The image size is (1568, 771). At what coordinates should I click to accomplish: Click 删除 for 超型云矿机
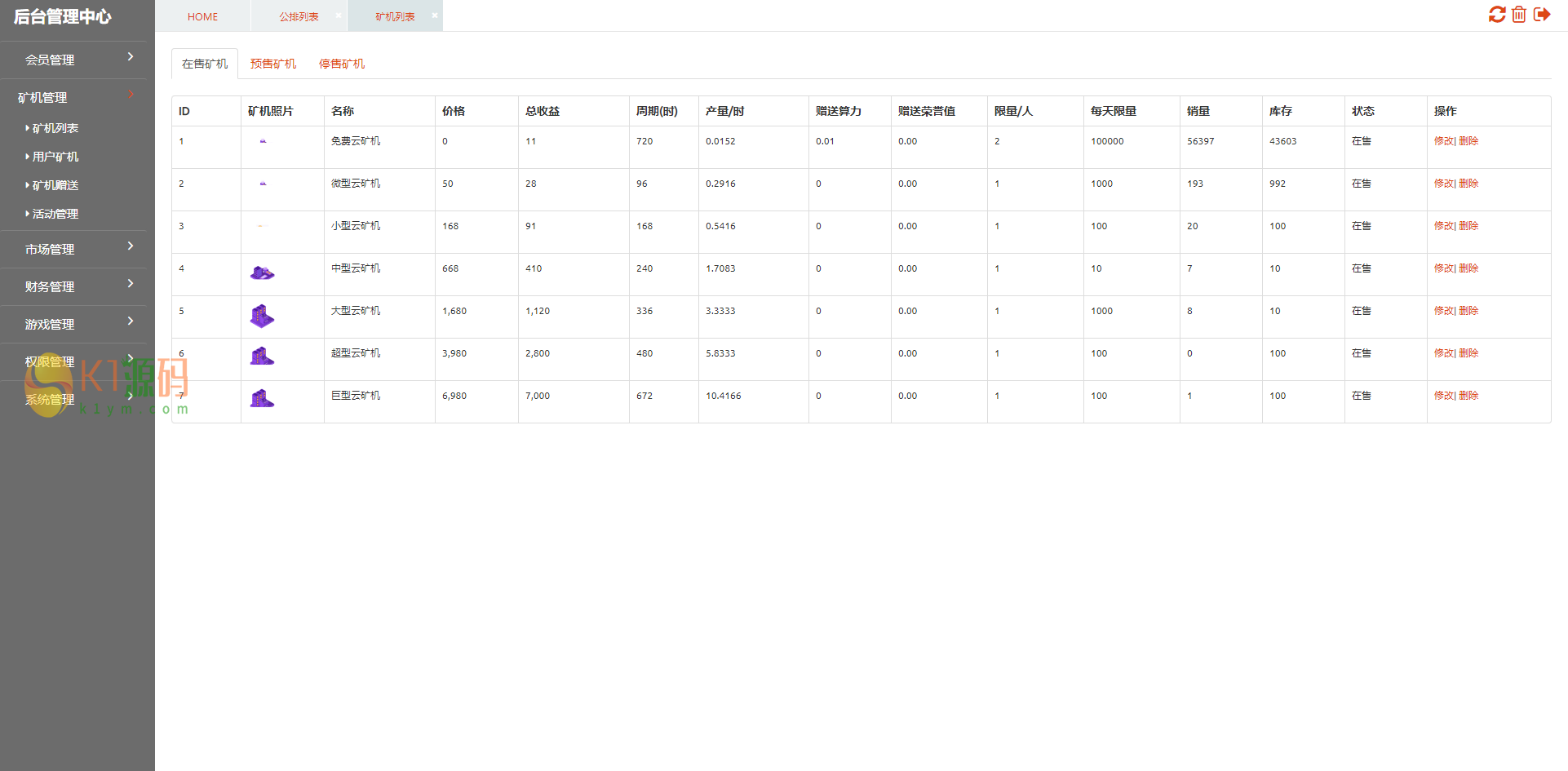tap(1468, 353)
